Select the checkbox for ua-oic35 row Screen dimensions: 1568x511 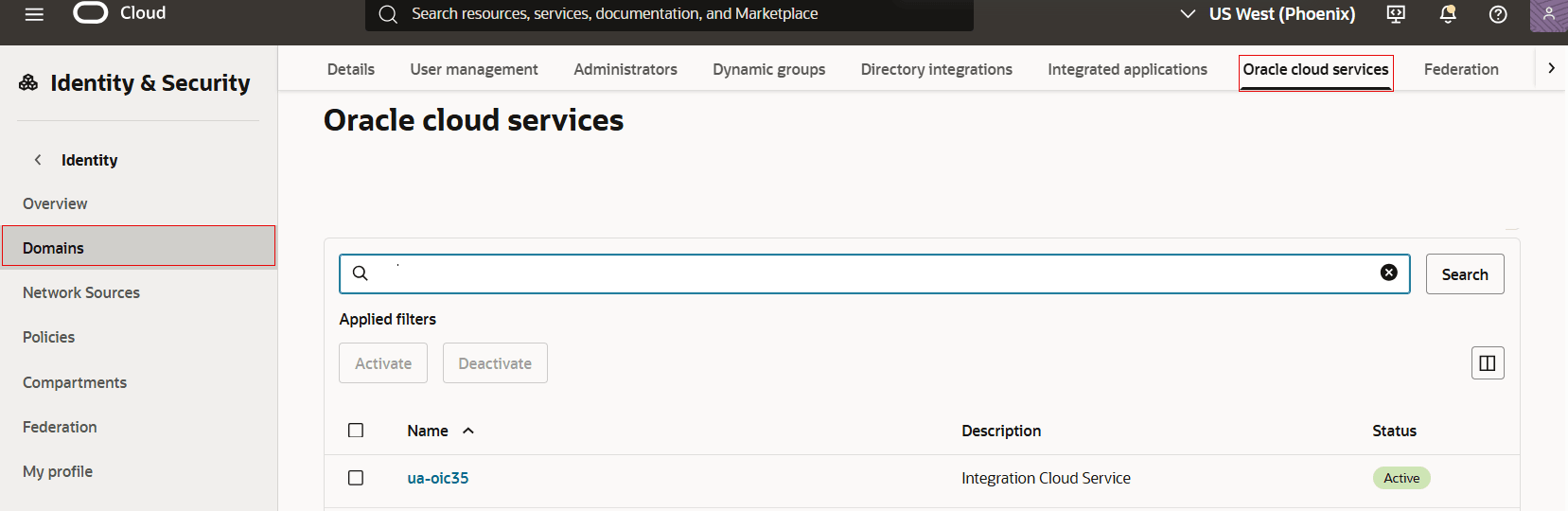(x=356, y=478)
